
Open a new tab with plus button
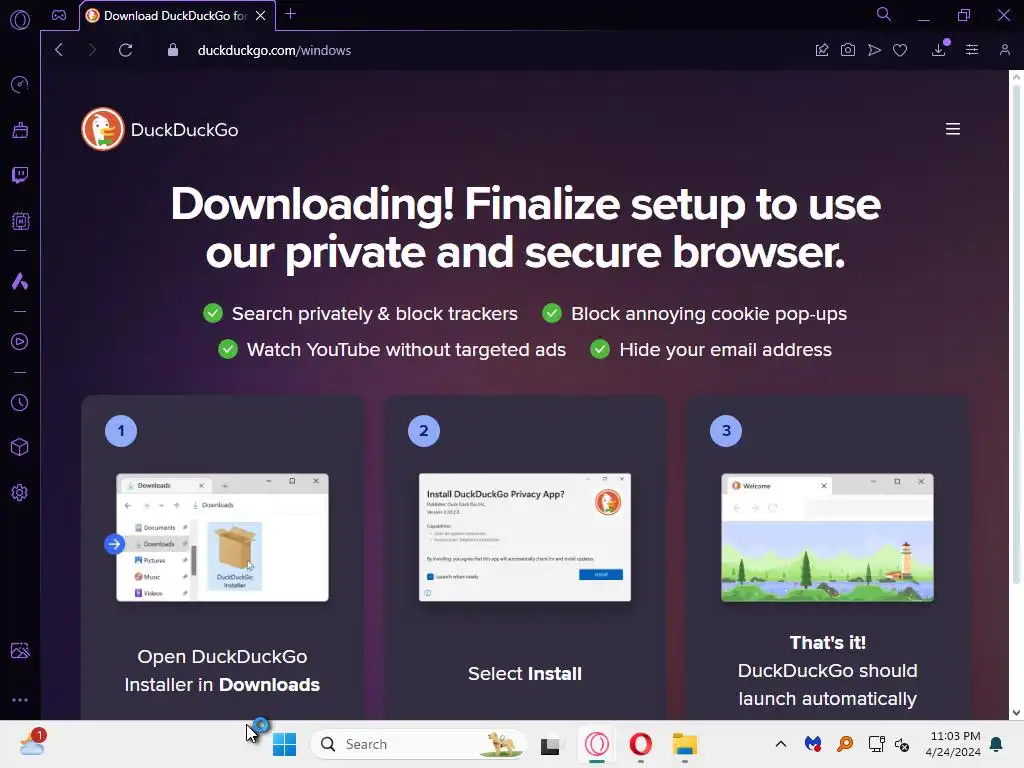pos(291,14)
